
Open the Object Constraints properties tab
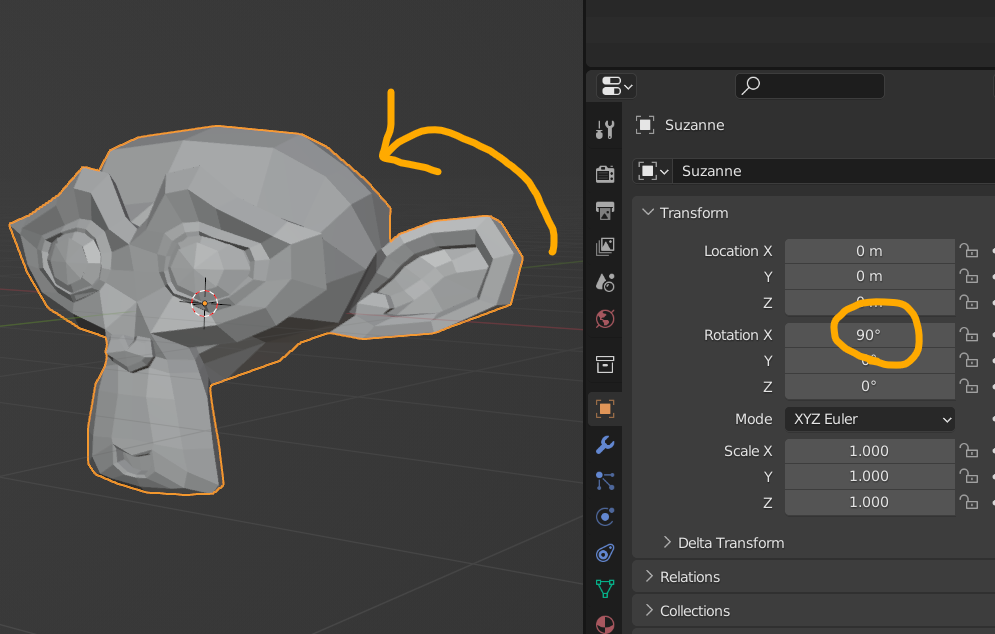pos(605,553)
